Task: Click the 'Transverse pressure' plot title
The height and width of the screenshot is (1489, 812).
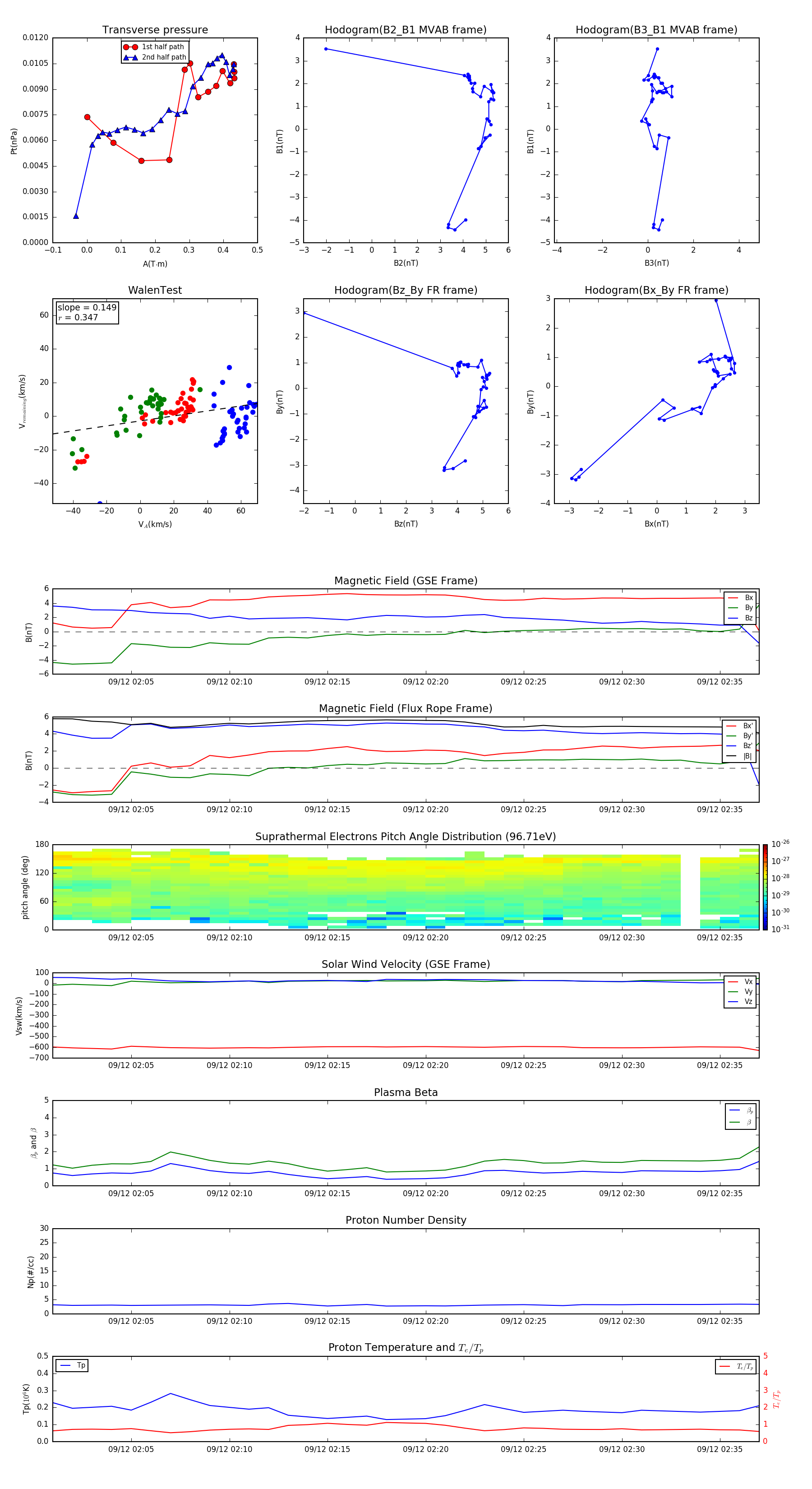Action: click(155, 30)
